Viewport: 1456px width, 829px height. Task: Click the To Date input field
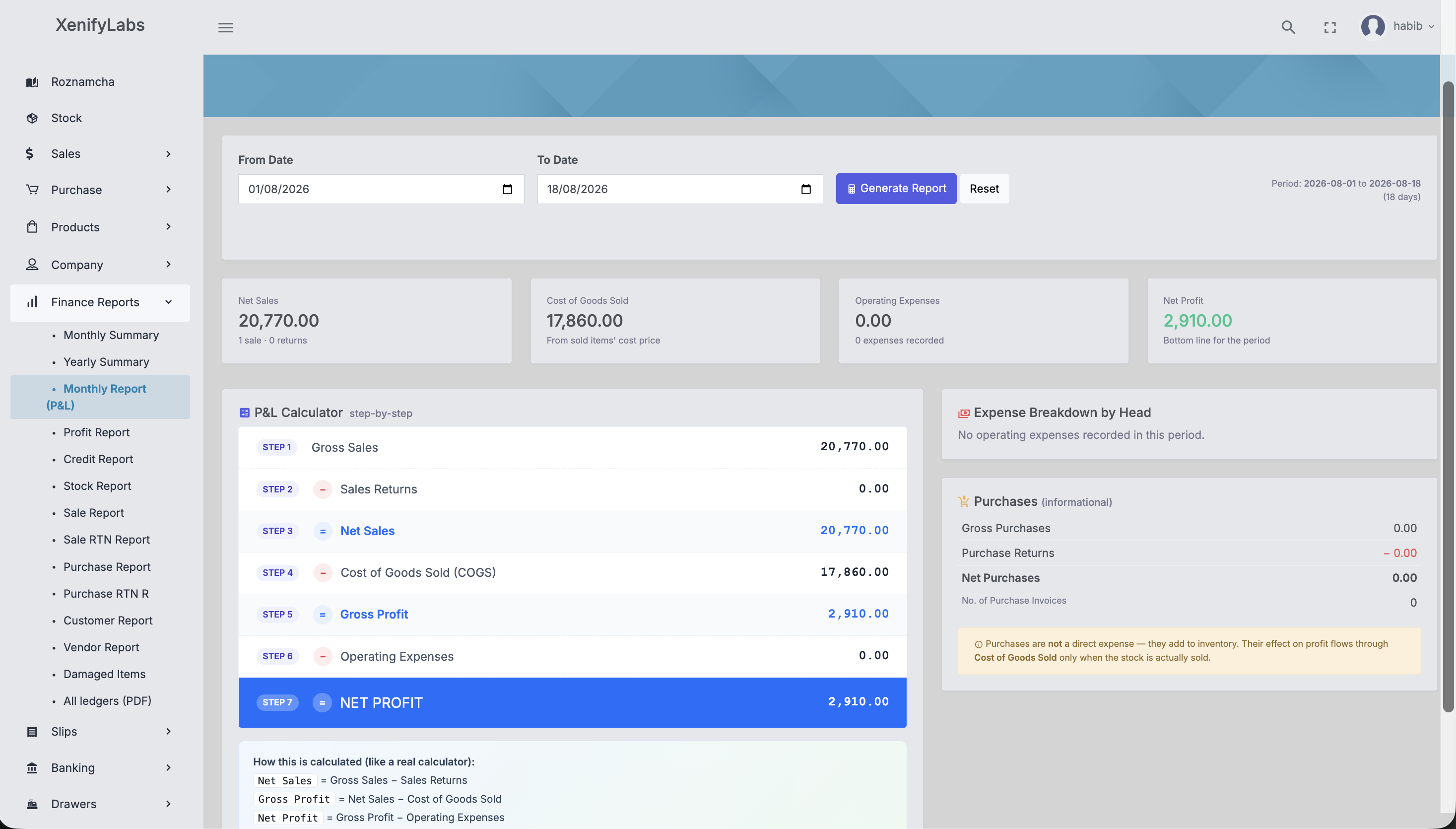pyautogui.click(x=680, y=189)
